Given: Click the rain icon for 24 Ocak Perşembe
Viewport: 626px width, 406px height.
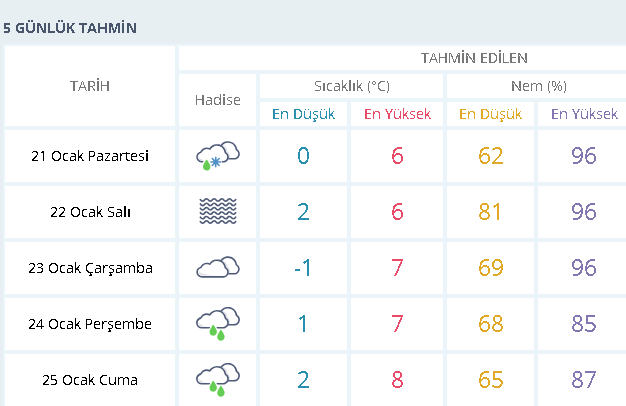Looking at the screenshot, I should pos(218,323).
